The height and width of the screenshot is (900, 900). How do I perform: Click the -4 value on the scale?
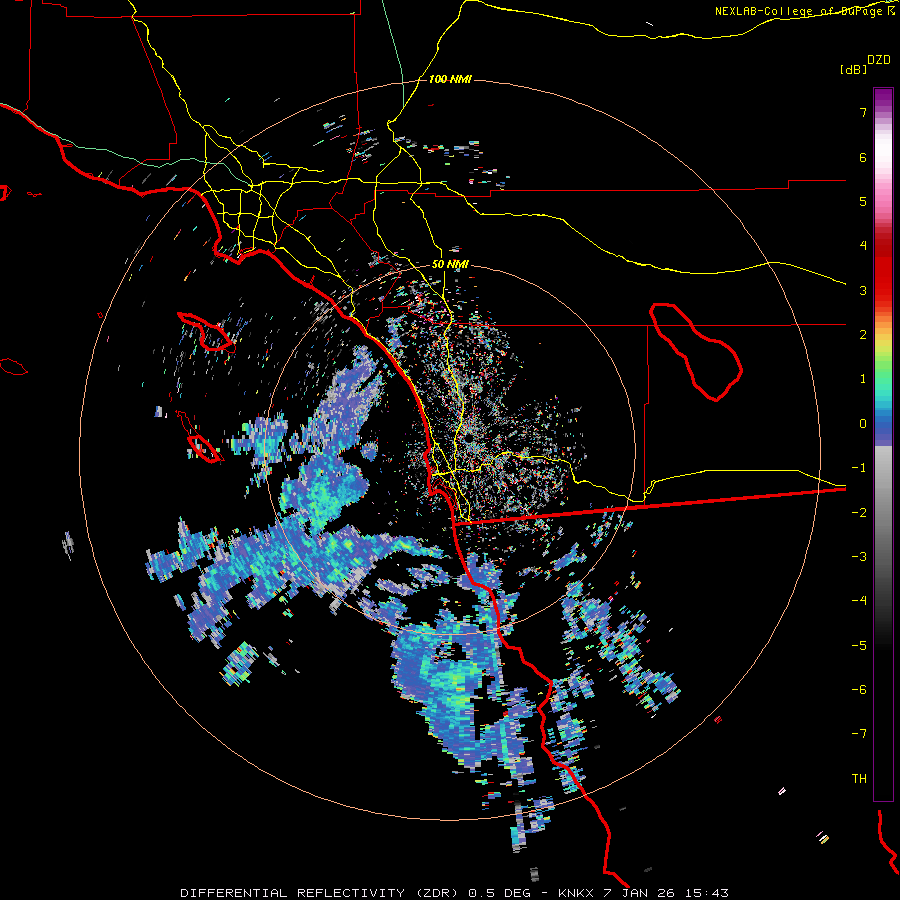pos(859,600)
